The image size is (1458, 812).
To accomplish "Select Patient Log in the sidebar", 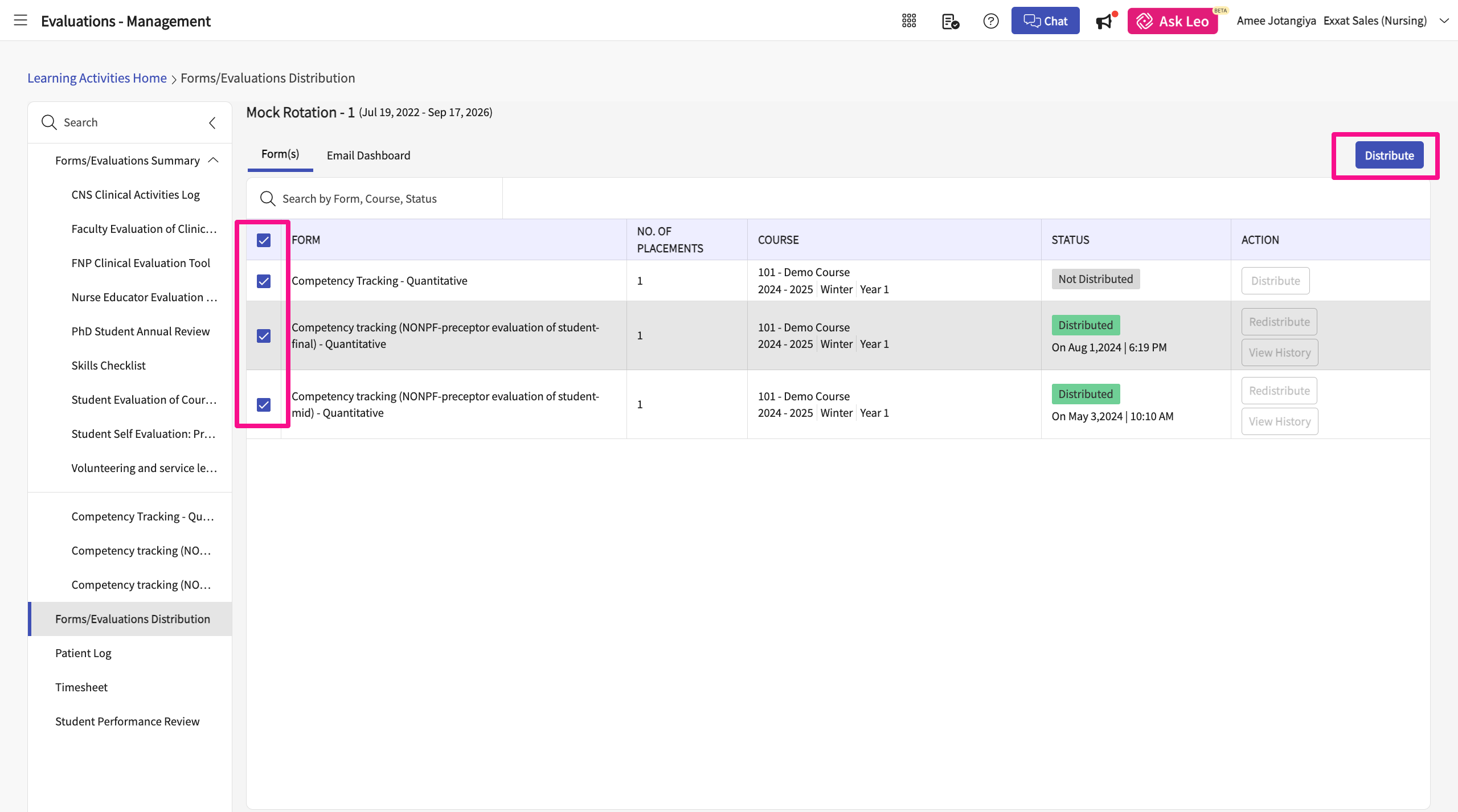I will 83,653.
